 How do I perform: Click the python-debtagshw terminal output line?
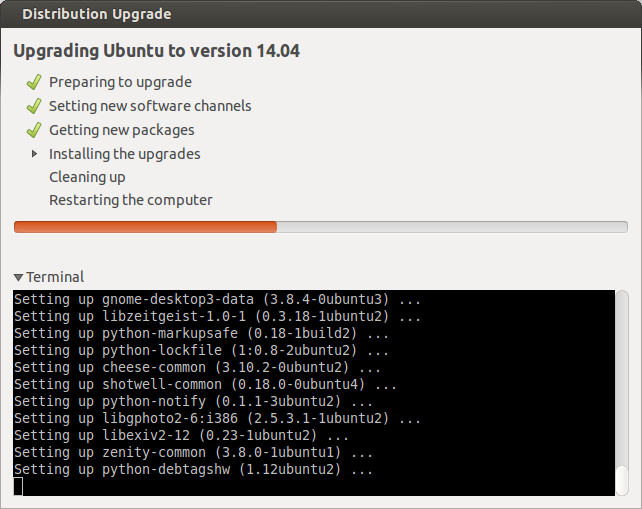point(193,469)
